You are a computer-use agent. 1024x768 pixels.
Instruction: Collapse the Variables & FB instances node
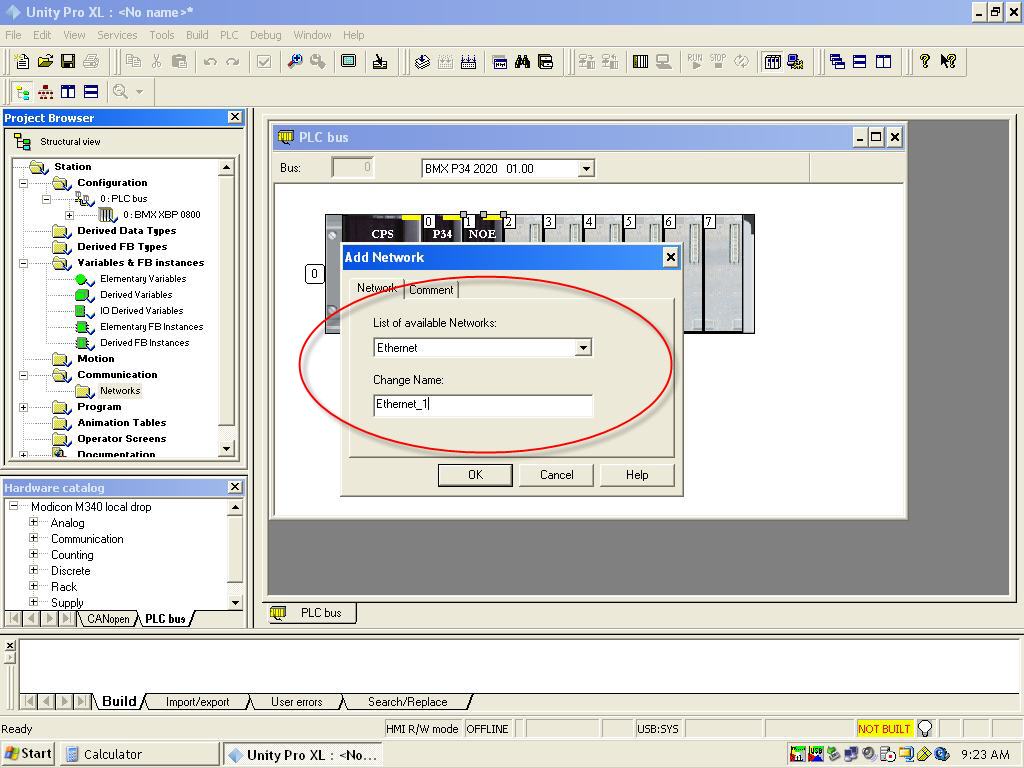pos(24,263)
